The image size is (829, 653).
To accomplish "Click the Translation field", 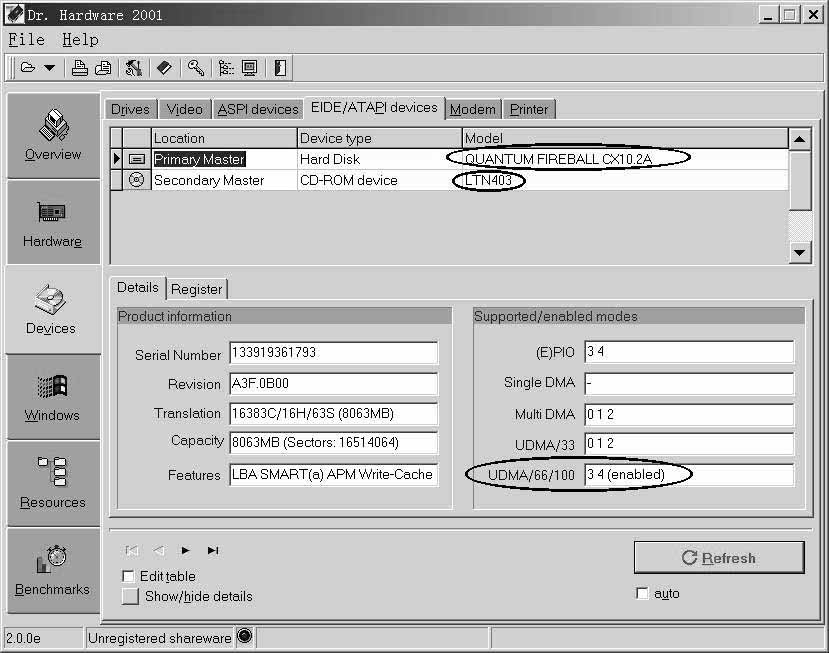I will [334, 413].
